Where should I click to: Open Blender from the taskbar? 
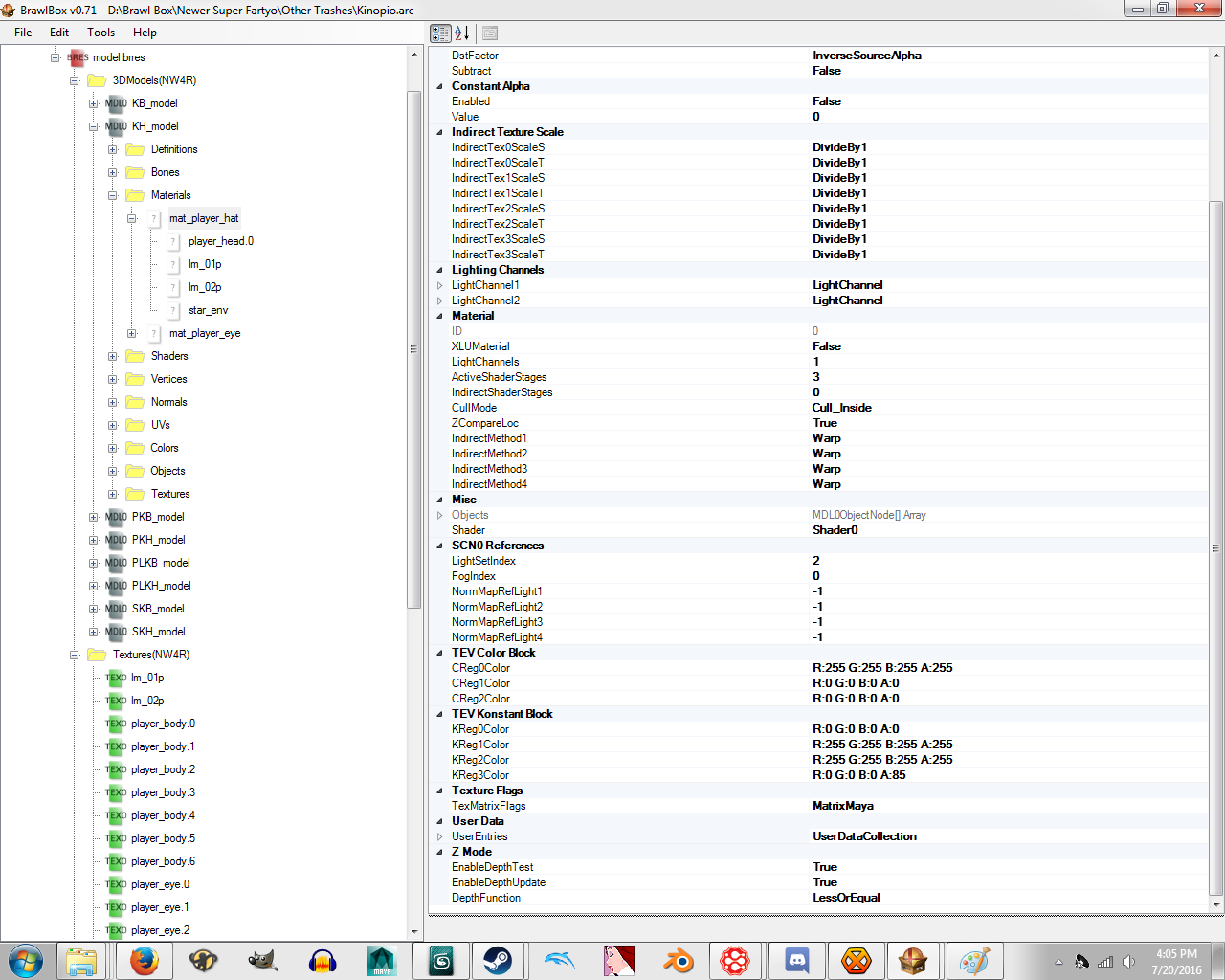click(678, 960)
